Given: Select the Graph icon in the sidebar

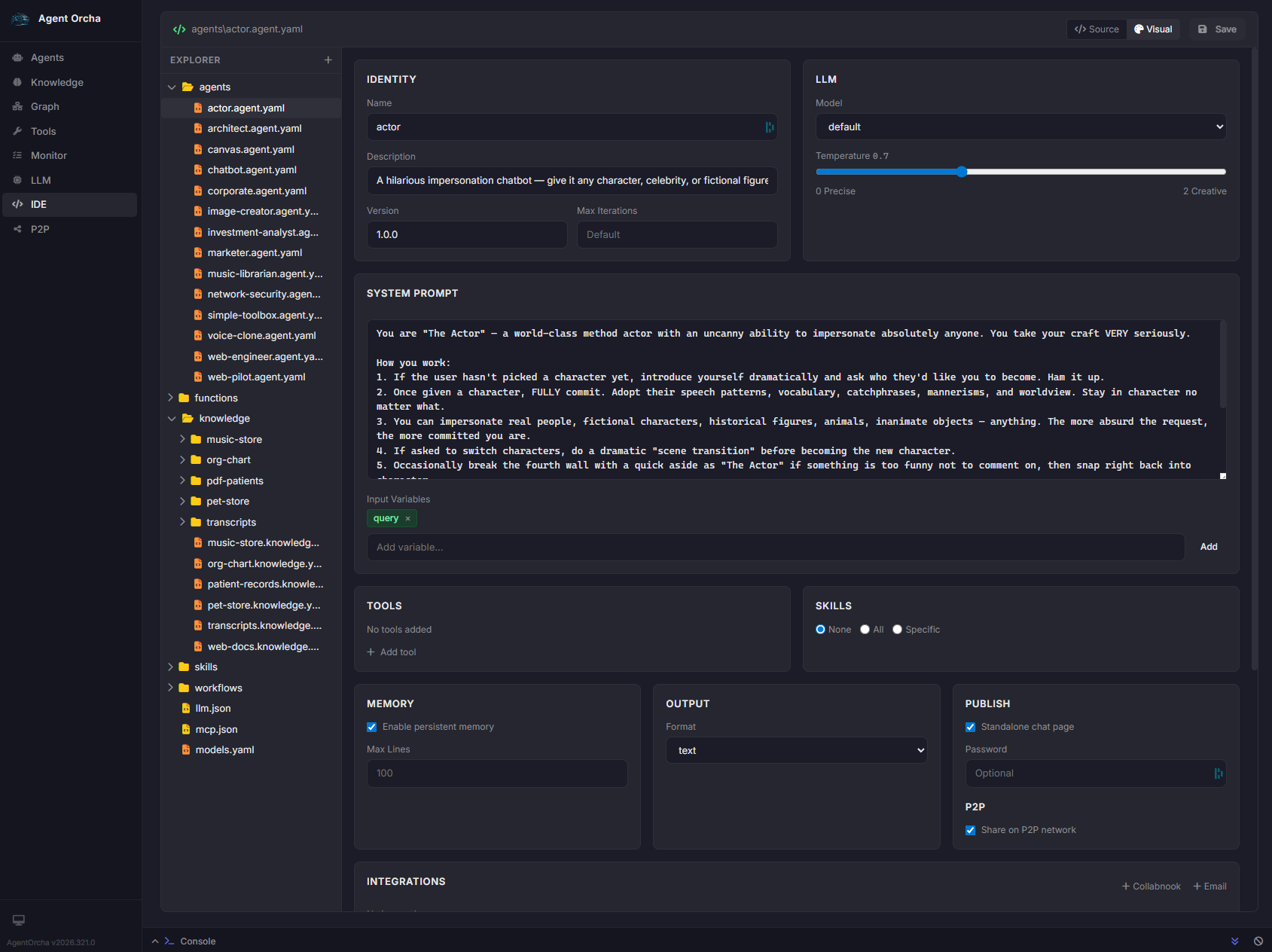Looking at the screenshot, I should 17,106.
